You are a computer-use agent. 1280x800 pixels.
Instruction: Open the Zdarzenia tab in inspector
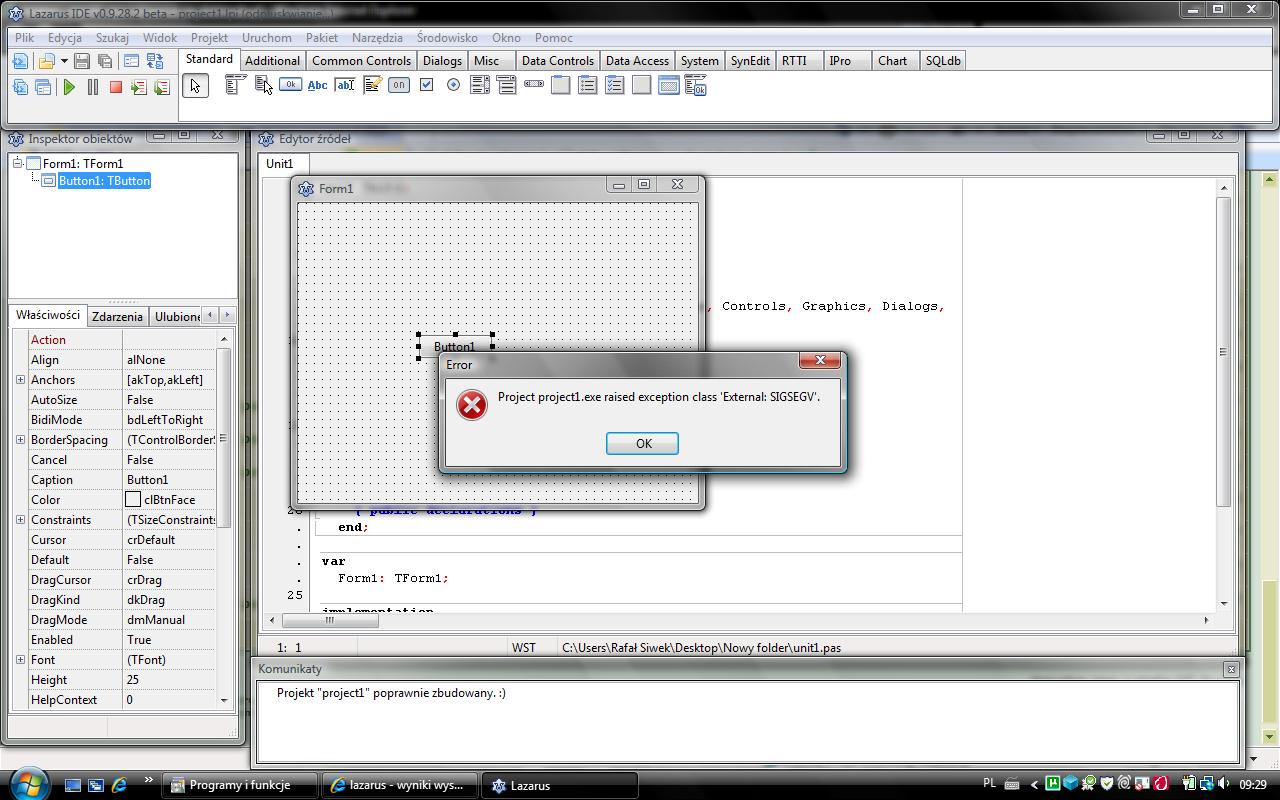point(117,316)
